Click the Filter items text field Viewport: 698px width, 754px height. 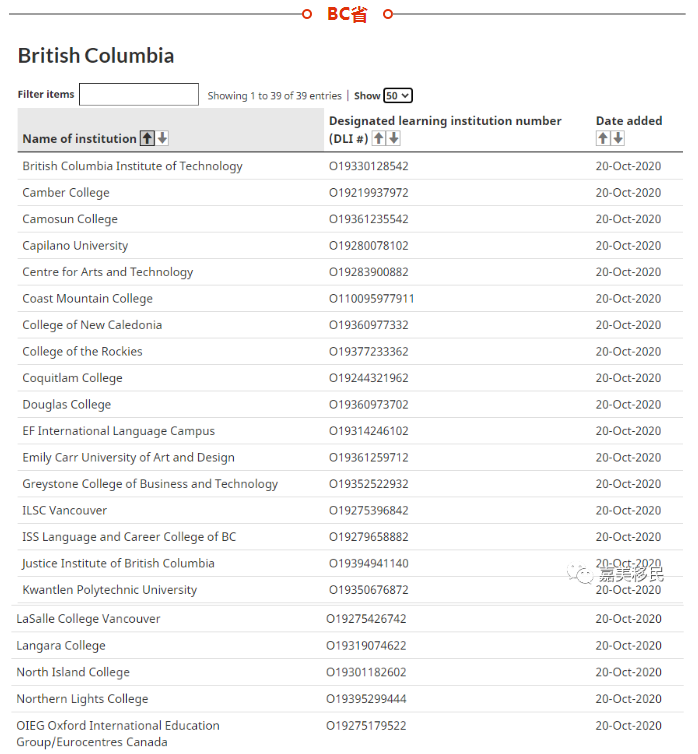click(139, 95)
